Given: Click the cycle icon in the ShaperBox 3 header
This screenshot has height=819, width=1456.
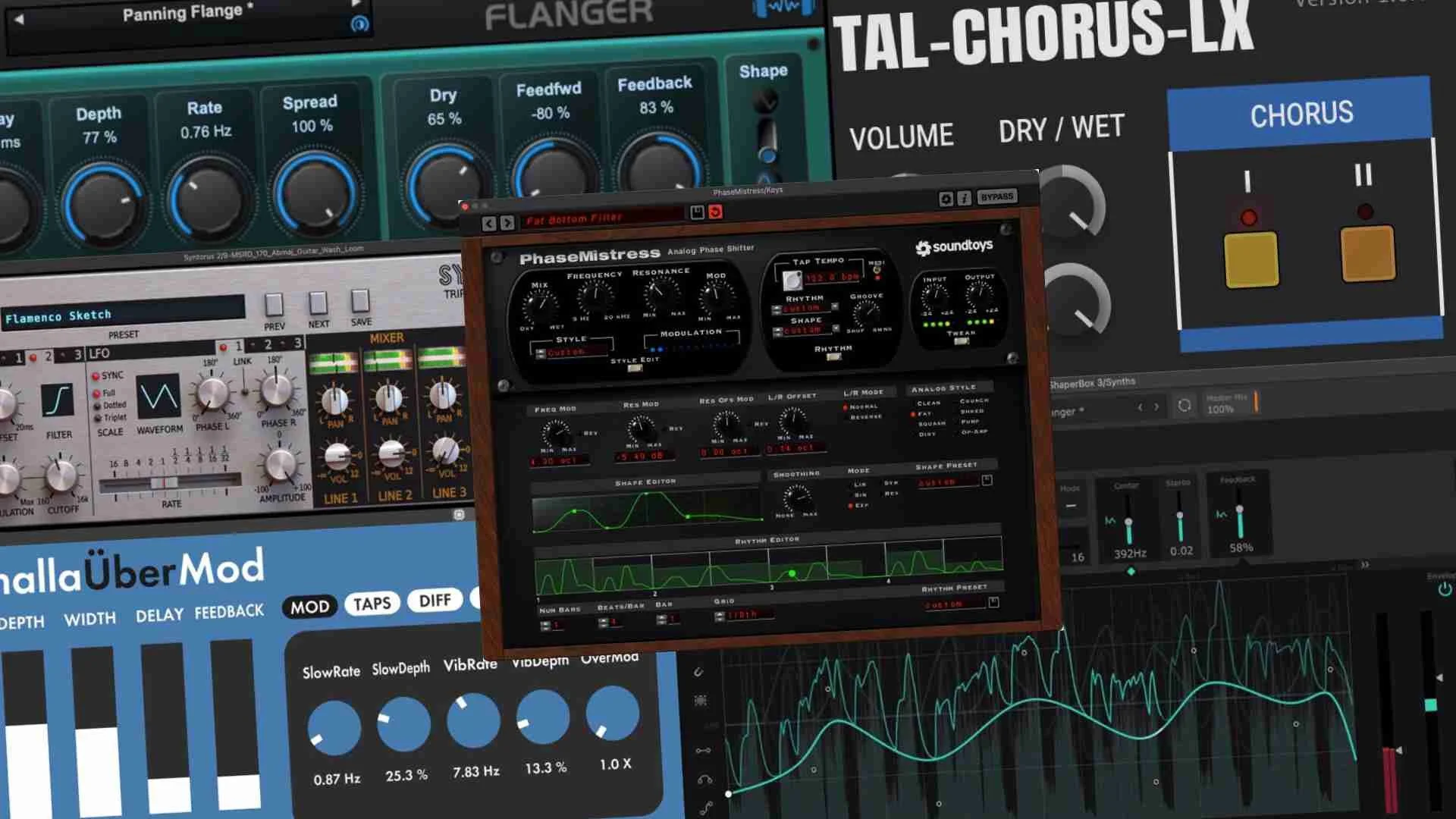Looking at the screenshot, I should 1184,406.
